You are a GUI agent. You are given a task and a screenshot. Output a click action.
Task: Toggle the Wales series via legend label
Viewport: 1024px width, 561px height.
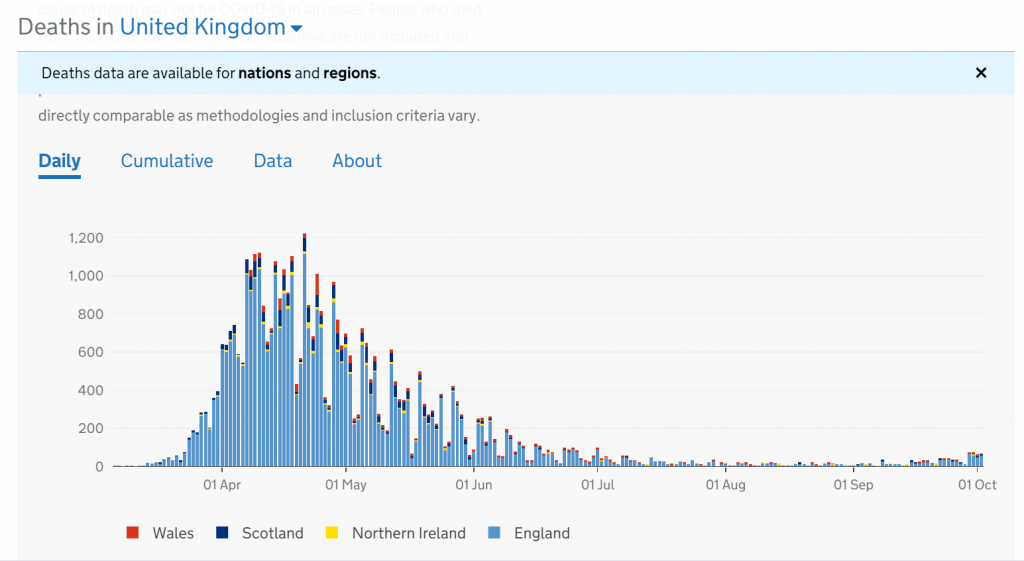173,533
